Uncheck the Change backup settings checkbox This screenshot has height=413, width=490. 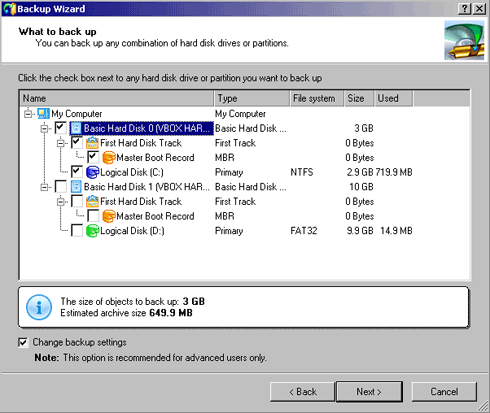23,342
